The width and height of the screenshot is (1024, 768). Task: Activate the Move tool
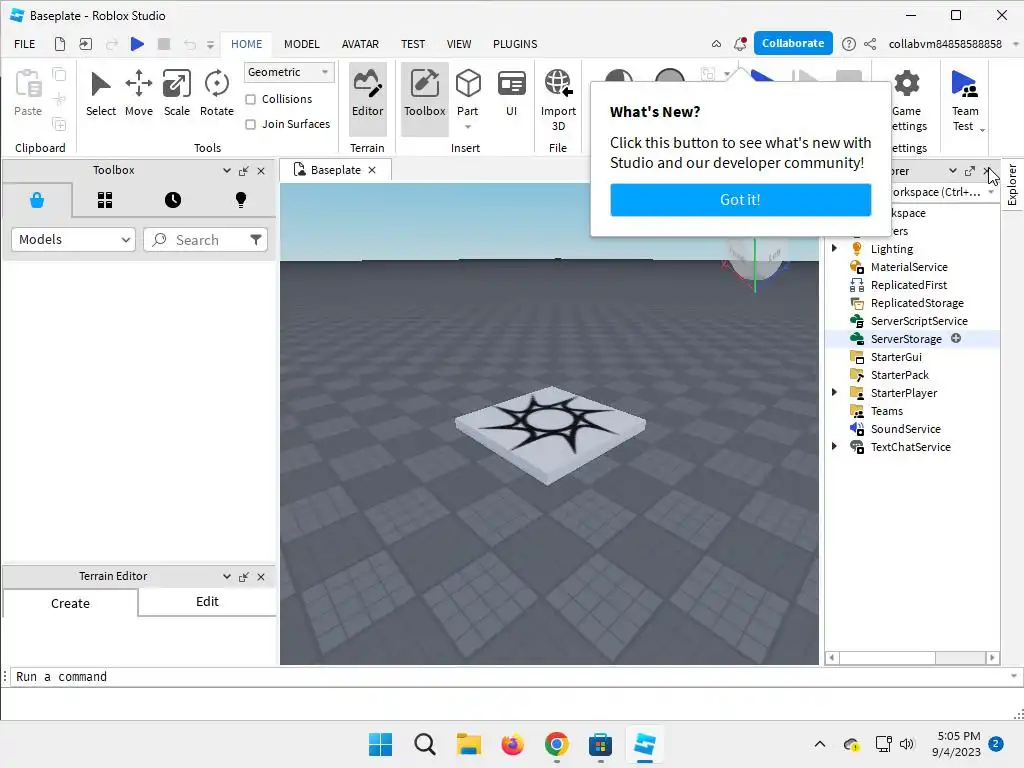click(x=138, y=94)
